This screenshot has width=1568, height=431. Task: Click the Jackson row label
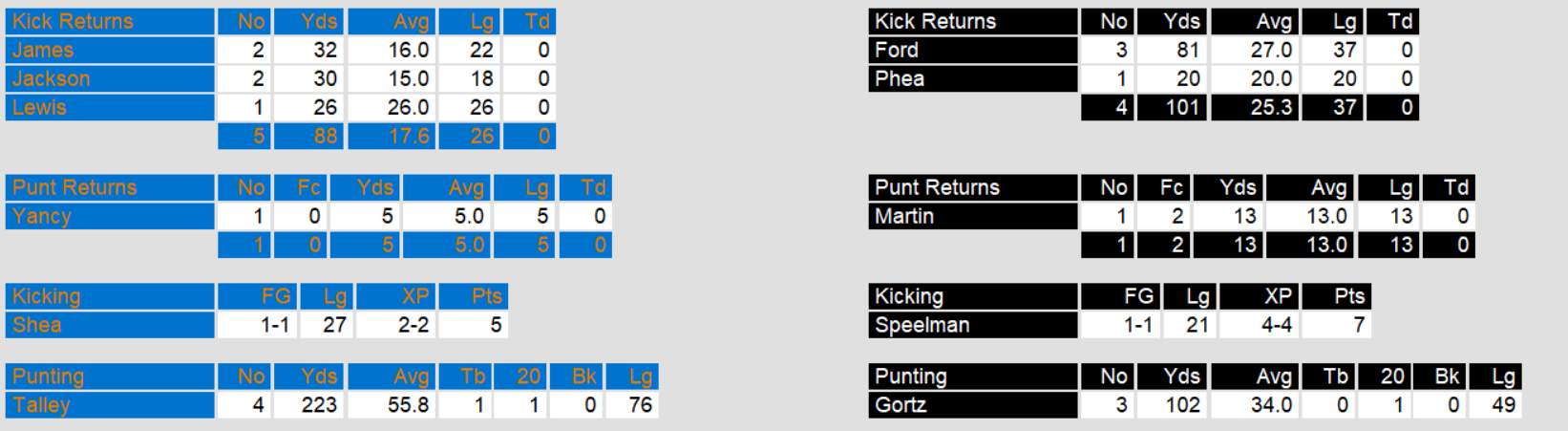pyautogui.click(x=110, y=78)
